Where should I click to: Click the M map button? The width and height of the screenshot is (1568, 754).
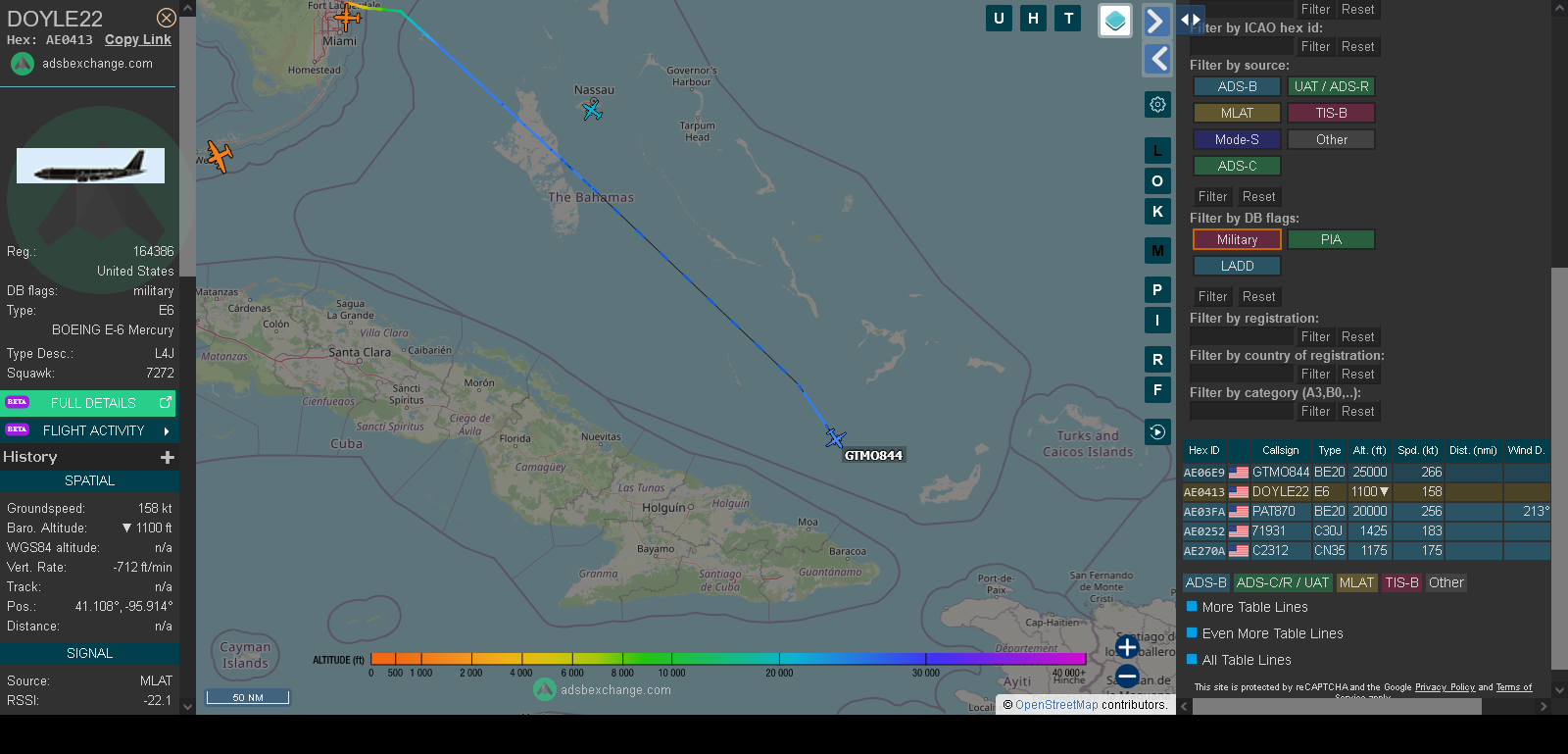tap(1157, 251)
